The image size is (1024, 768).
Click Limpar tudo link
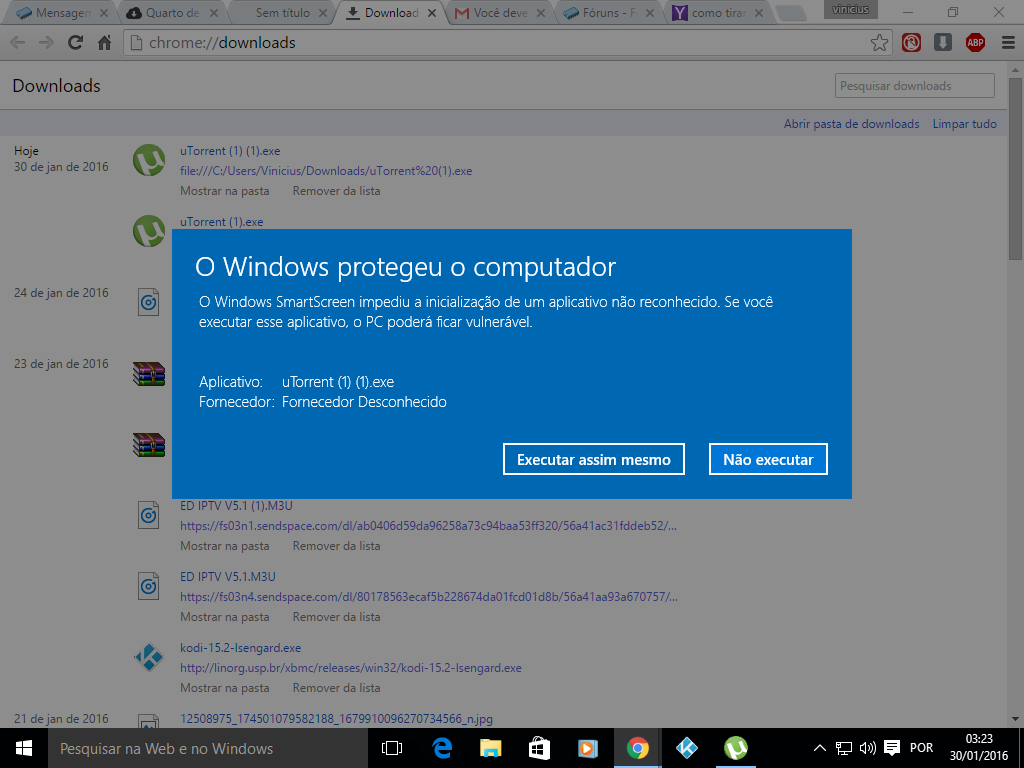[x=965, y=124]
